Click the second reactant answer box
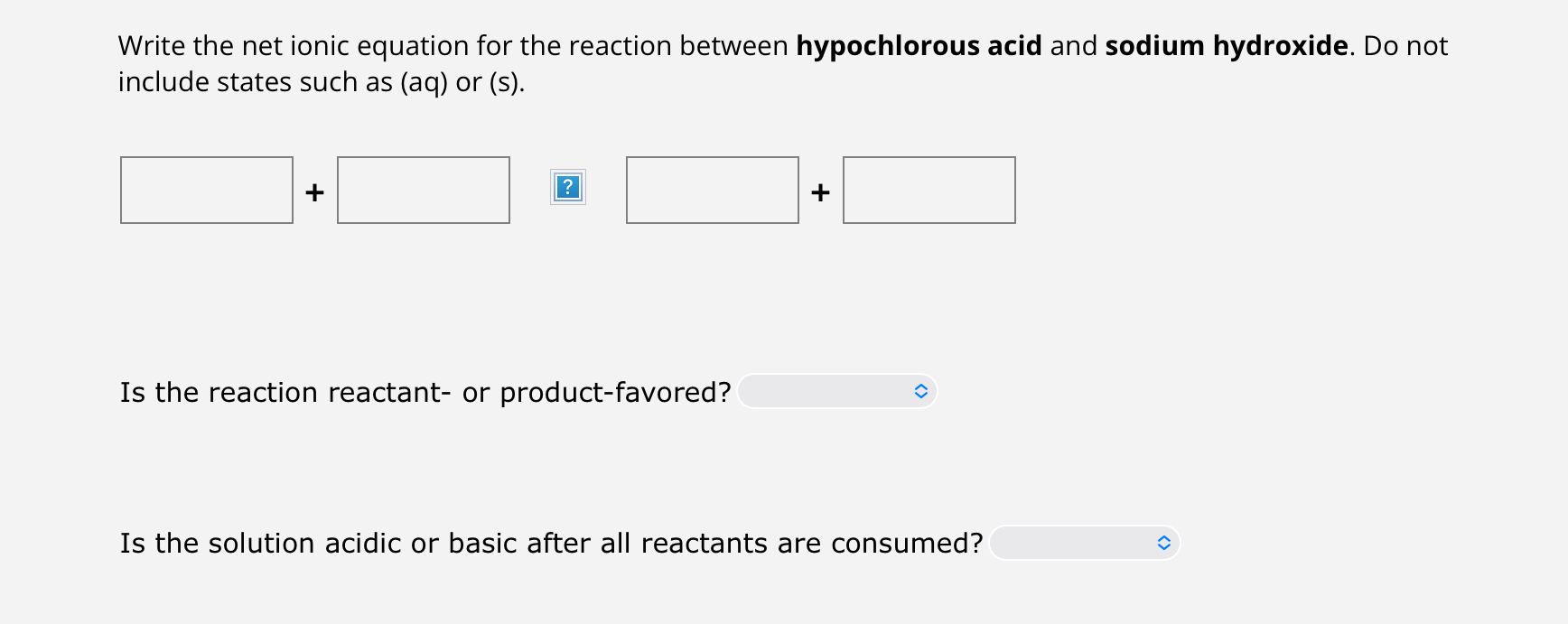Screen dimensions: 1568x624 (x=422, y=190)
